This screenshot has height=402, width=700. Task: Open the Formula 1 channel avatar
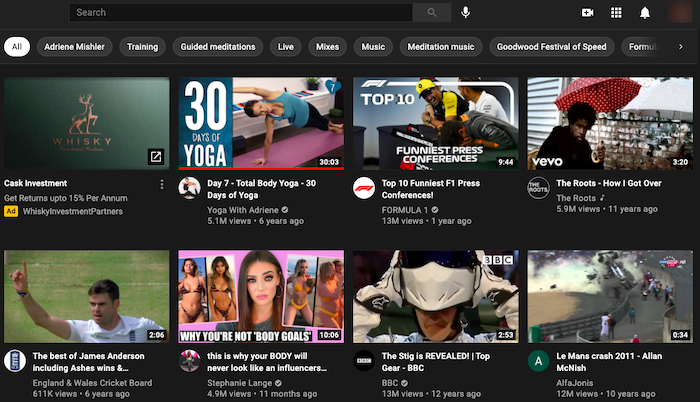click(x=364, y=188)
